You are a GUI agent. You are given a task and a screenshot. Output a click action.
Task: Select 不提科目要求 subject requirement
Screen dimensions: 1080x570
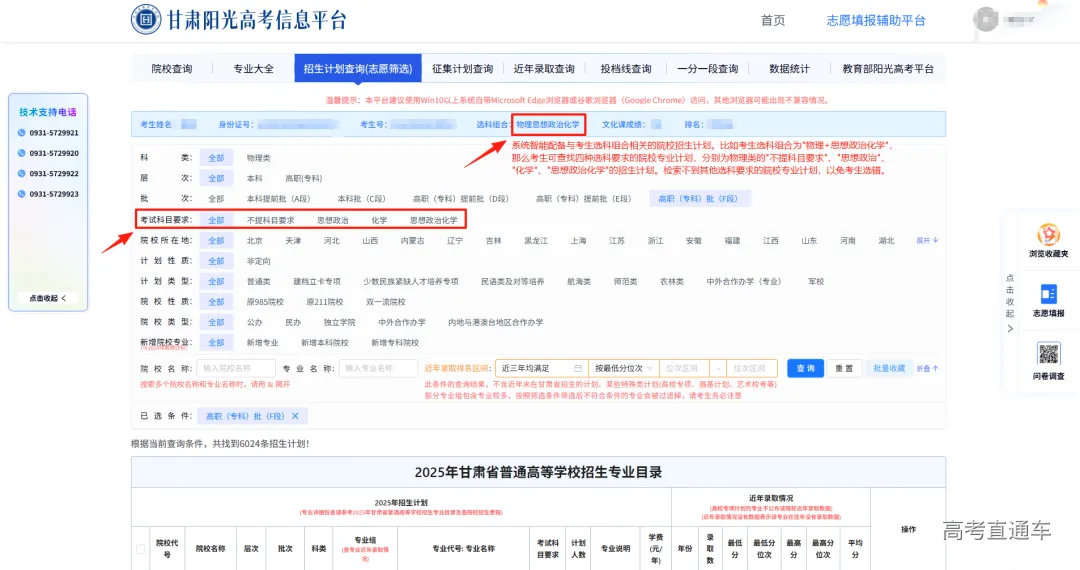coord(270,220)
